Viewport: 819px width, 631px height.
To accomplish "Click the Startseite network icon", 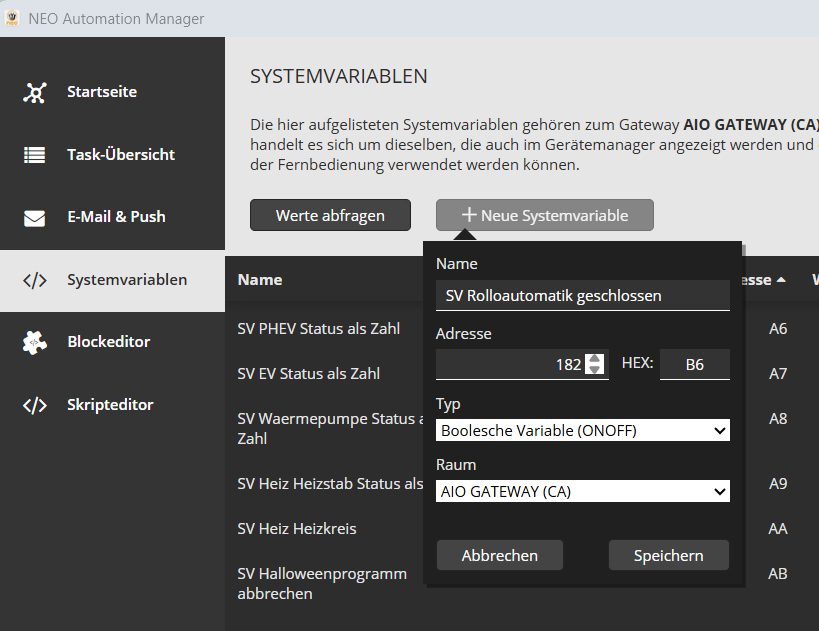I will point(35,93).
